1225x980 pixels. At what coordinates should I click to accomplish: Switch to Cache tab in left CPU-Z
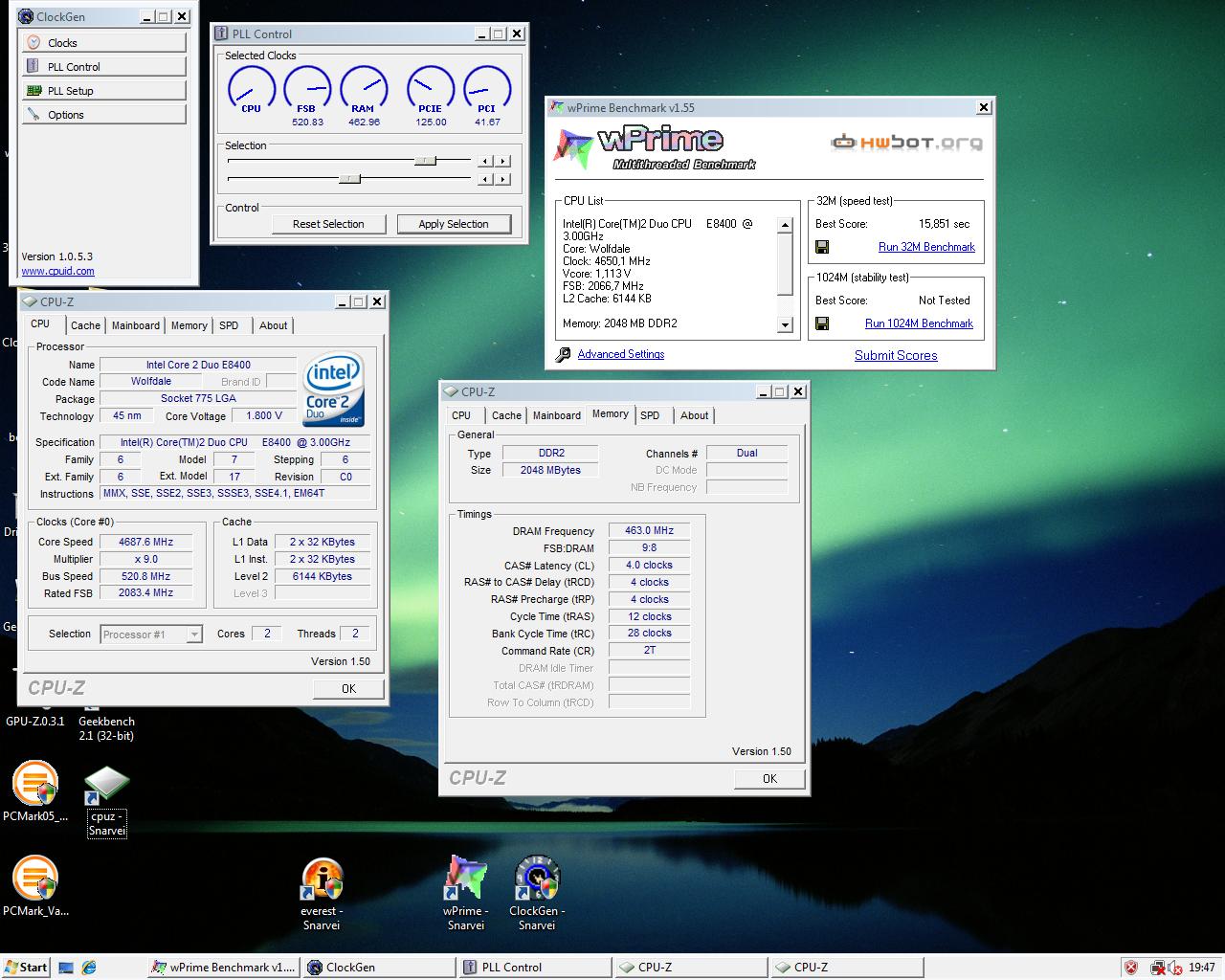(85, 325)
